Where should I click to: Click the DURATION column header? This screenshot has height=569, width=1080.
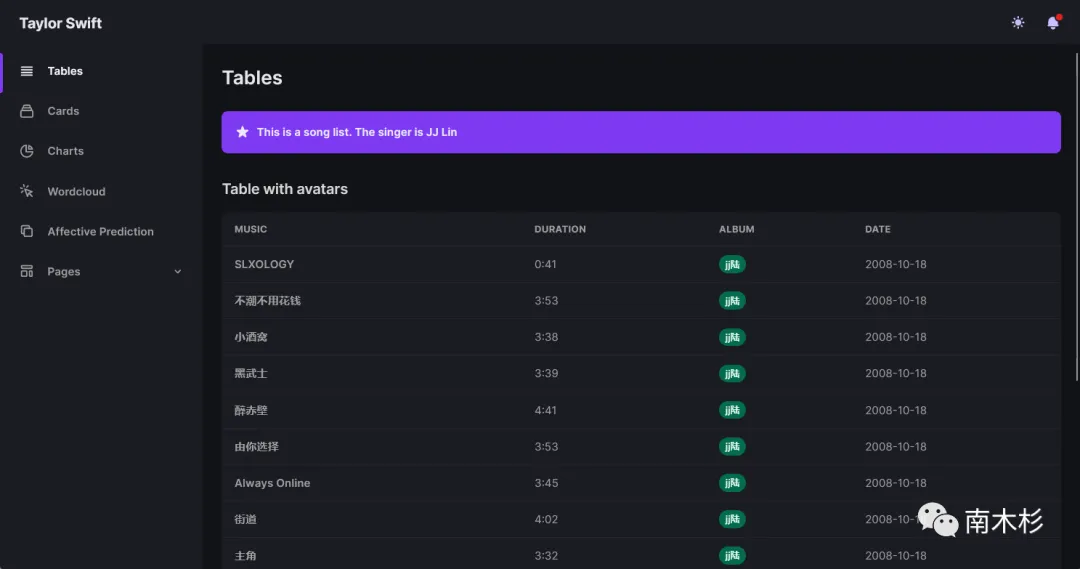[x=560, y=229]
